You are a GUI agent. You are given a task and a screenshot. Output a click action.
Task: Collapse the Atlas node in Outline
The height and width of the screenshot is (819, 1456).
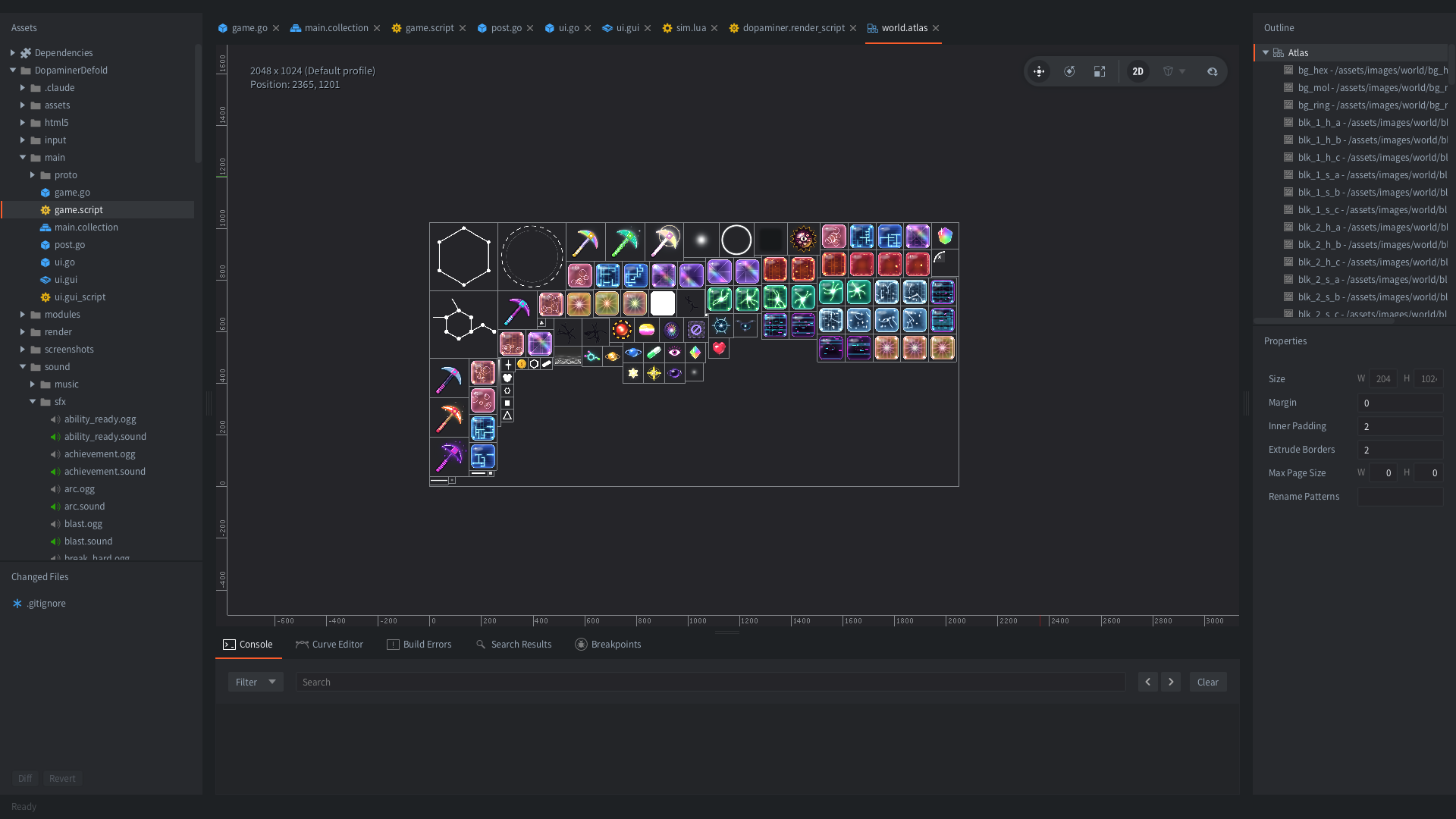[1266, 52]
